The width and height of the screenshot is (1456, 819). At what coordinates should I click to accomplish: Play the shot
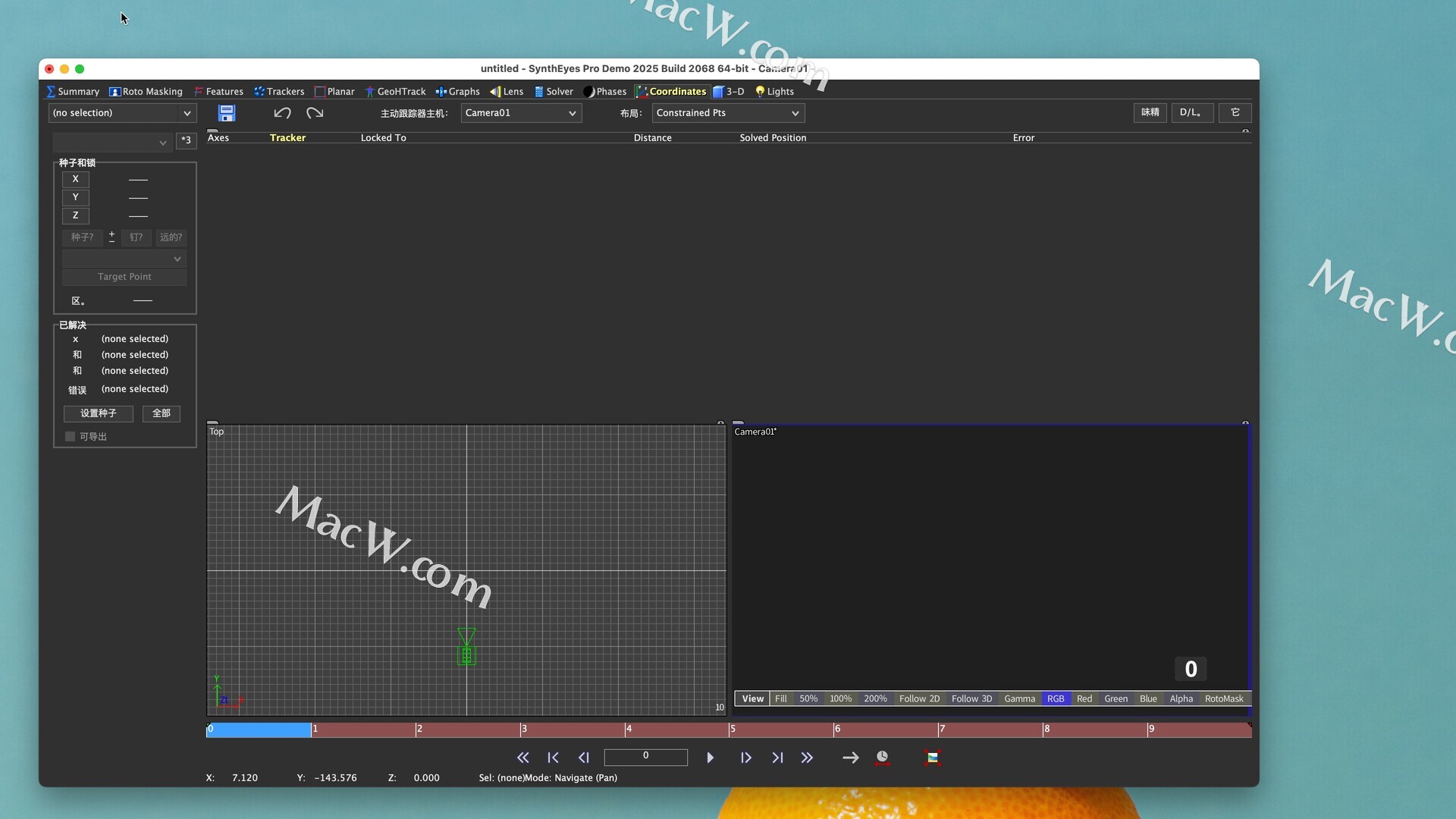click(x=710, y=758)
